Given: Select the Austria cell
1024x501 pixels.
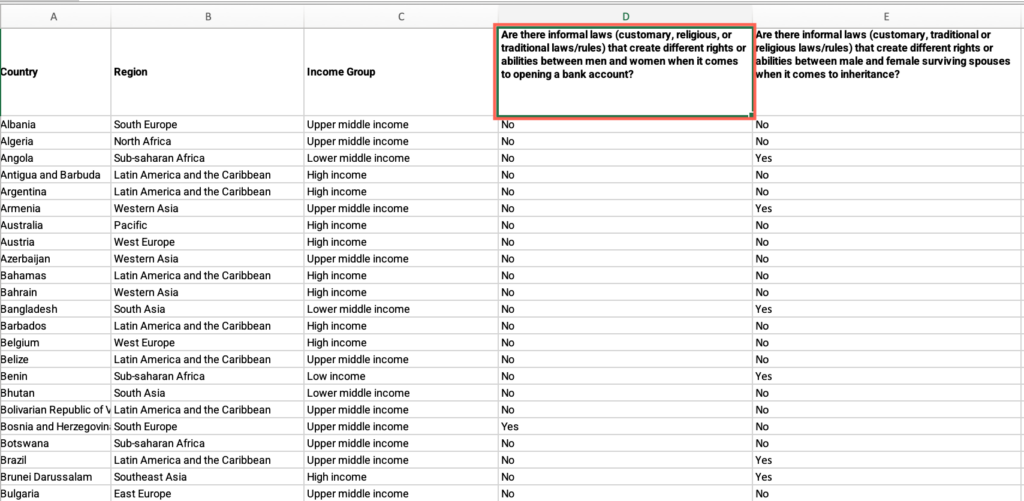Looking at the screenshot, I should 56,242.
